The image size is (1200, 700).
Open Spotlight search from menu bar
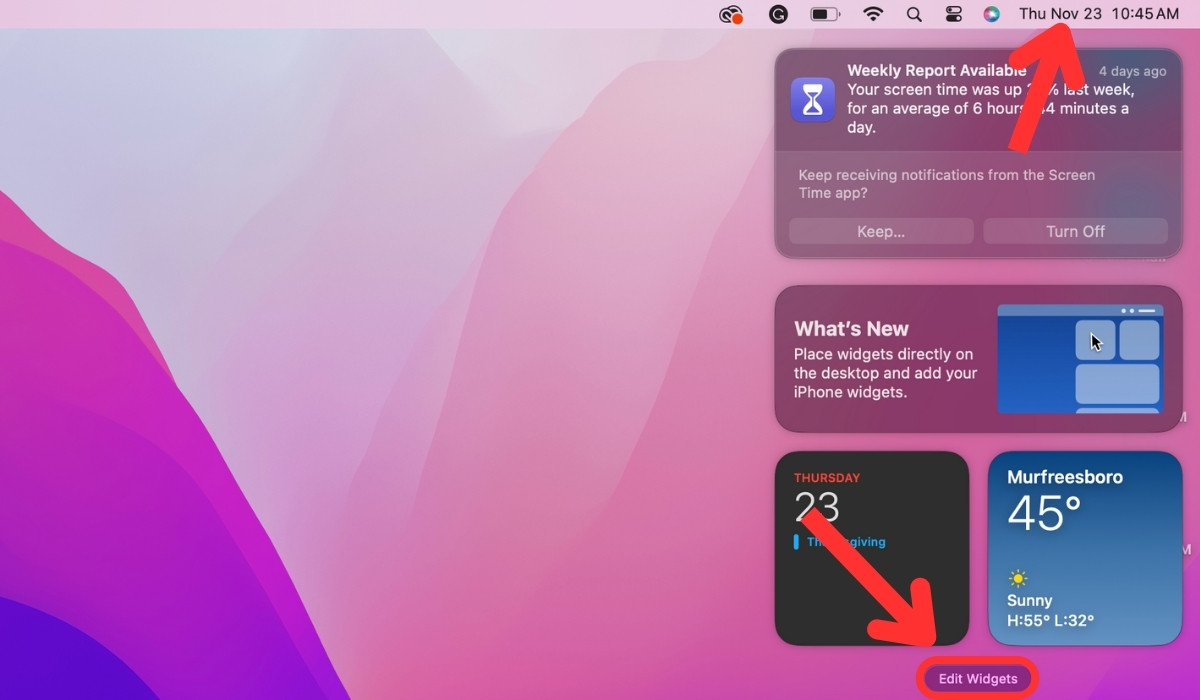[914, 14]
